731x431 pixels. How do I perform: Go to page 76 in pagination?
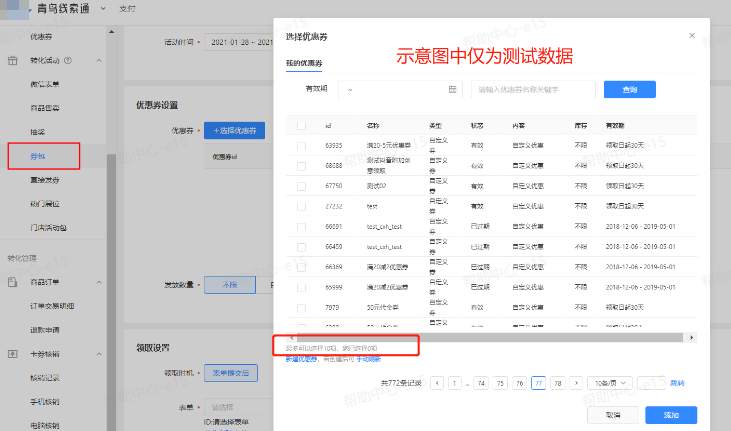point(519,383)
